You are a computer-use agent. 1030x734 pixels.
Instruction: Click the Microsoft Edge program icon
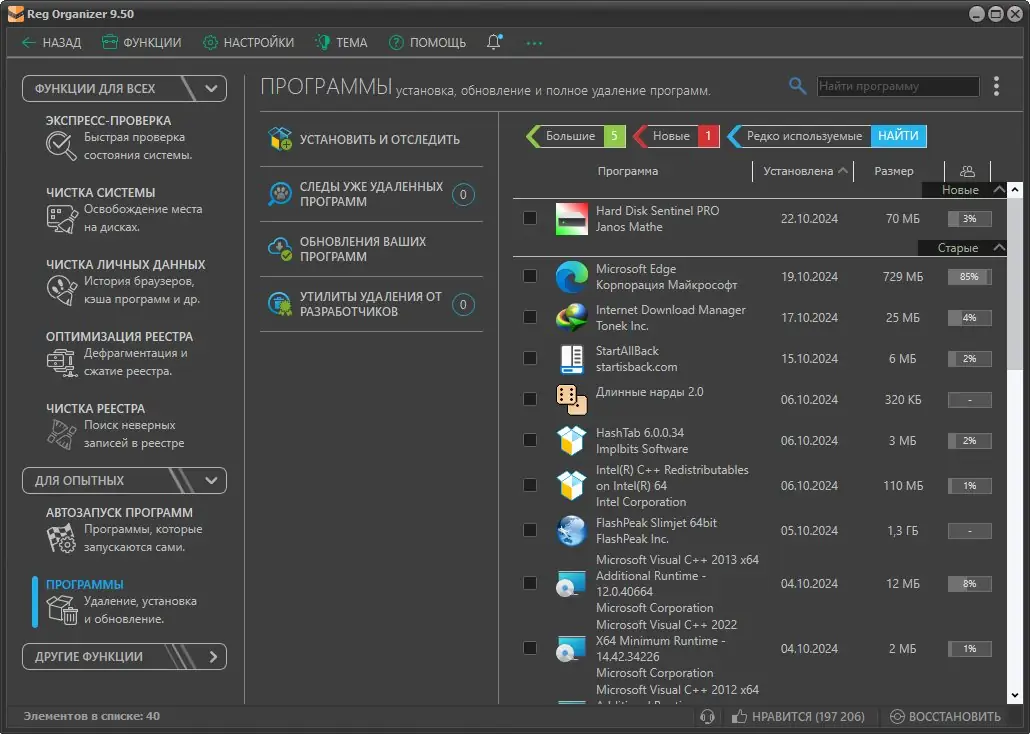point(571,277)
